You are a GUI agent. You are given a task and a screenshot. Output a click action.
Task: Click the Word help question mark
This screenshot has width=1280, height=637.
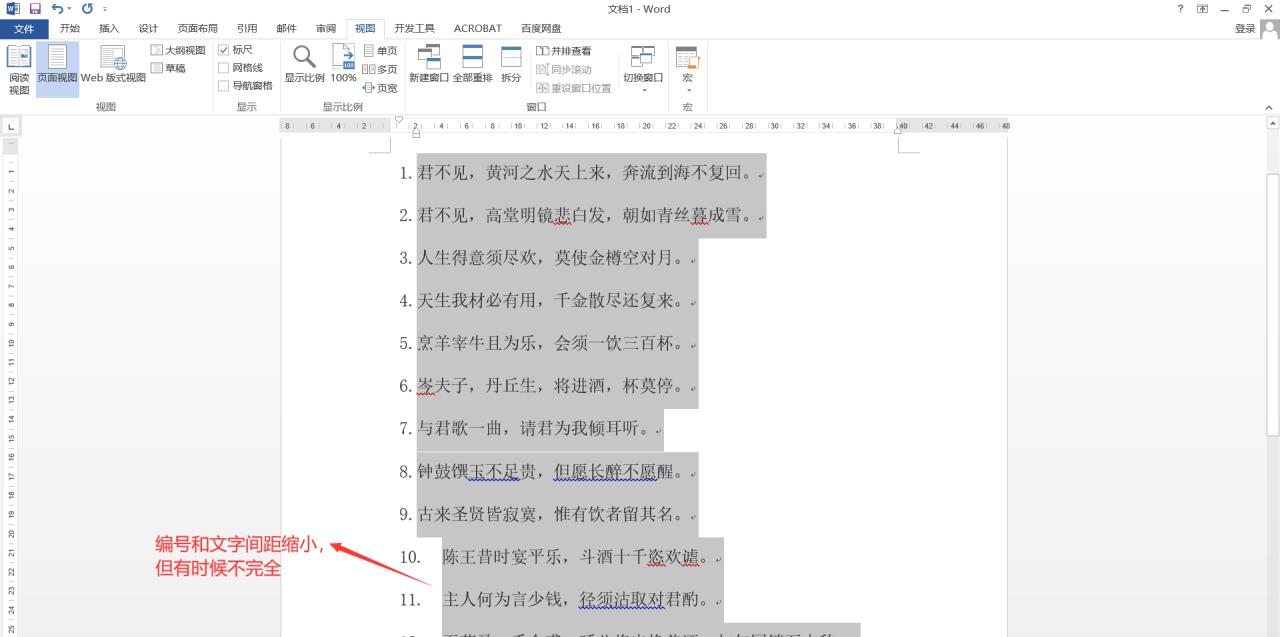pos(1182,9)
